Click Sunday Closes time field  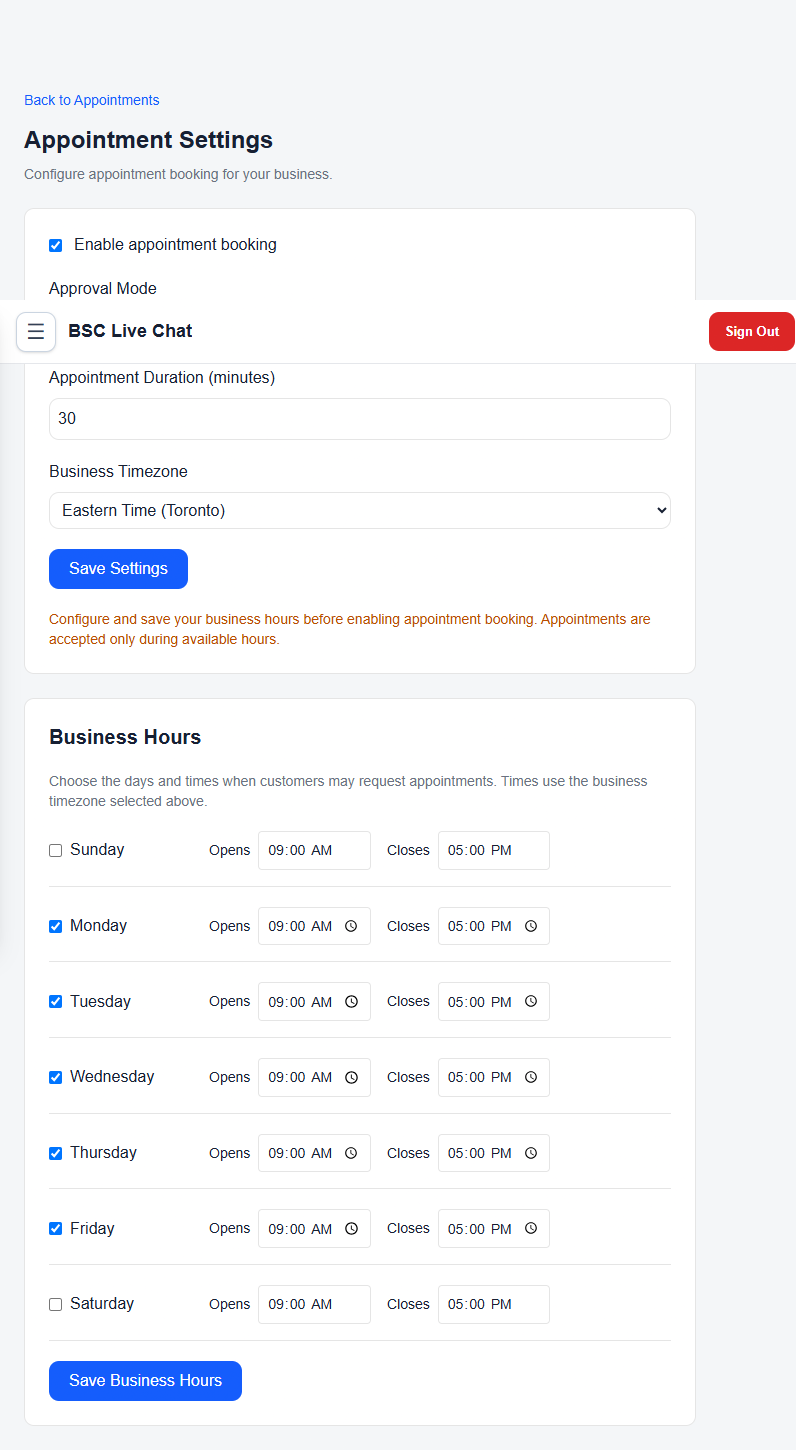(x=494, y=851)
